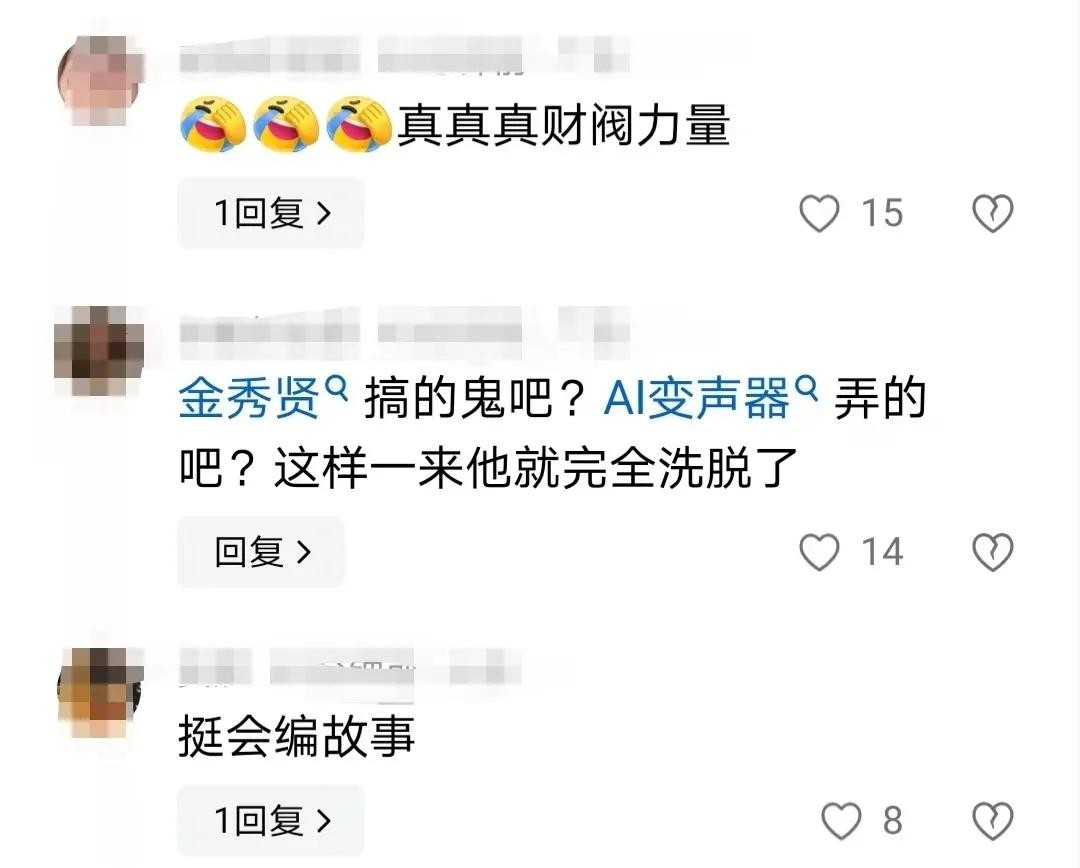Reply to the 金秀贤 comment

click(x=261, y=551)
